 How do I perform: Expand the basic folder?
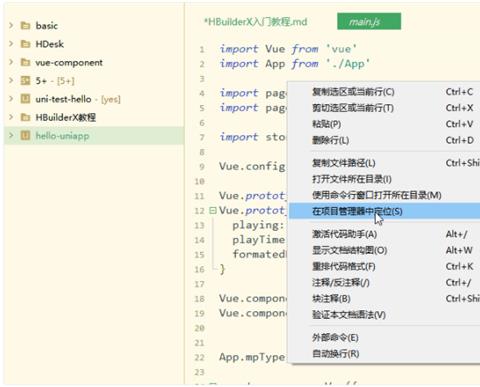[x=11, y=26]
